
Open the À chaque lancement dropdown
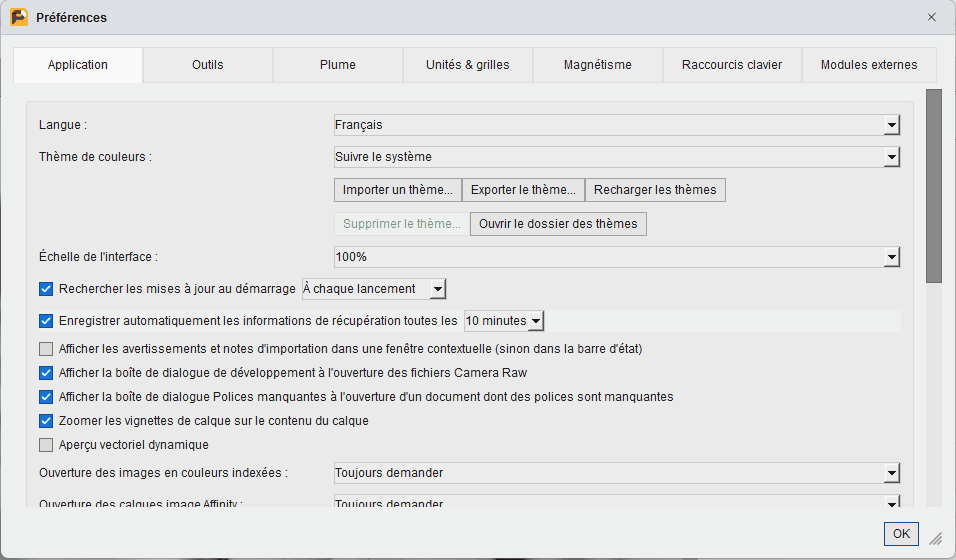374,289
